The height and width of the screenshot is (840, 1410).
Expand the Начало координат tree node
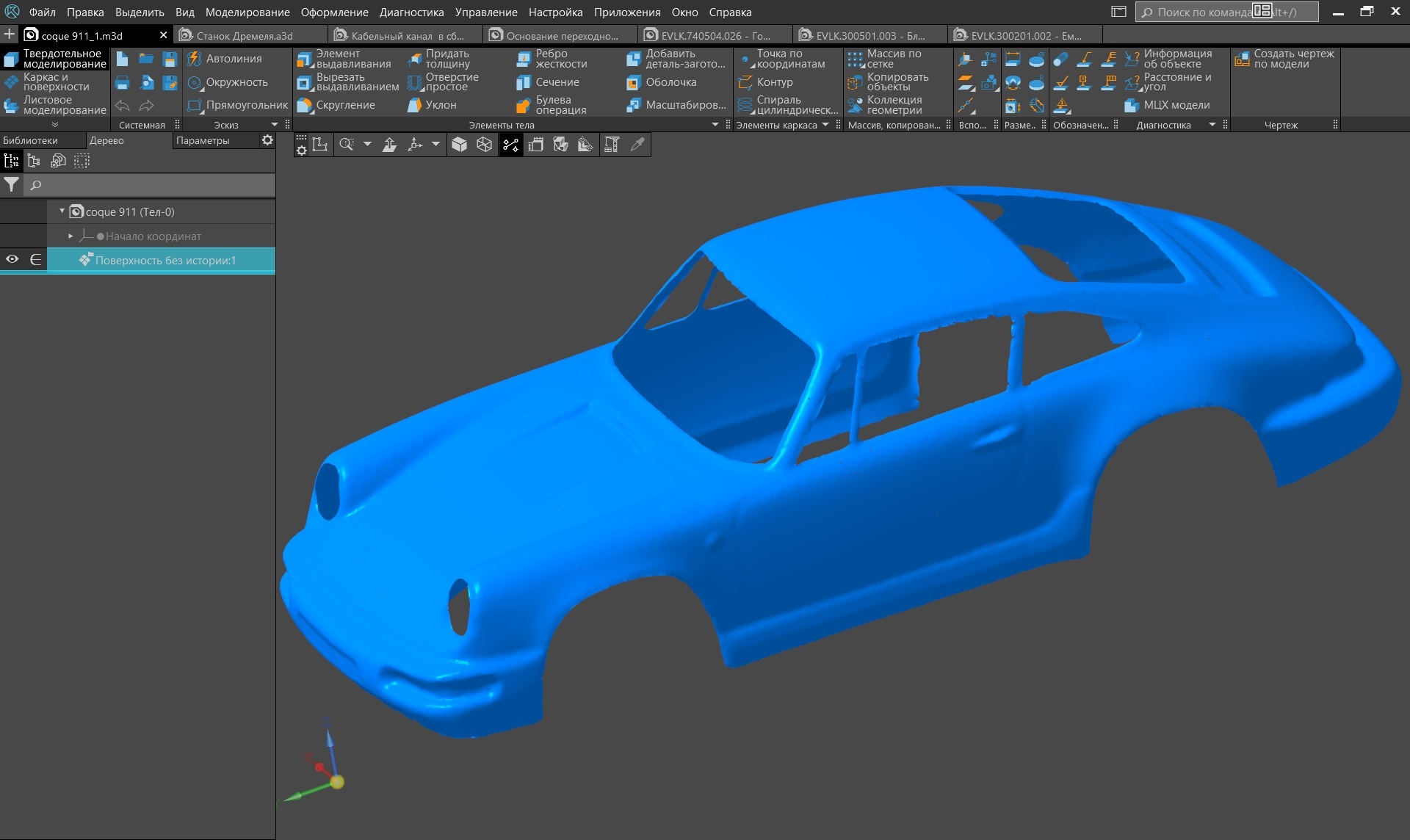click(70, 236)
